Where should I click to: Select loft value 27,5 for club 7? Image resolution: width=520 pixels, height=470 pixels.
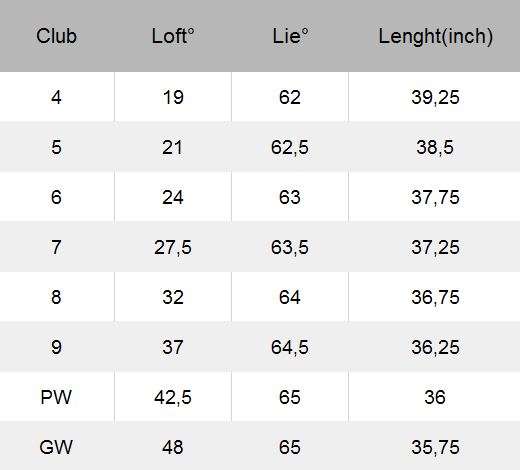(x=173, y=248)
